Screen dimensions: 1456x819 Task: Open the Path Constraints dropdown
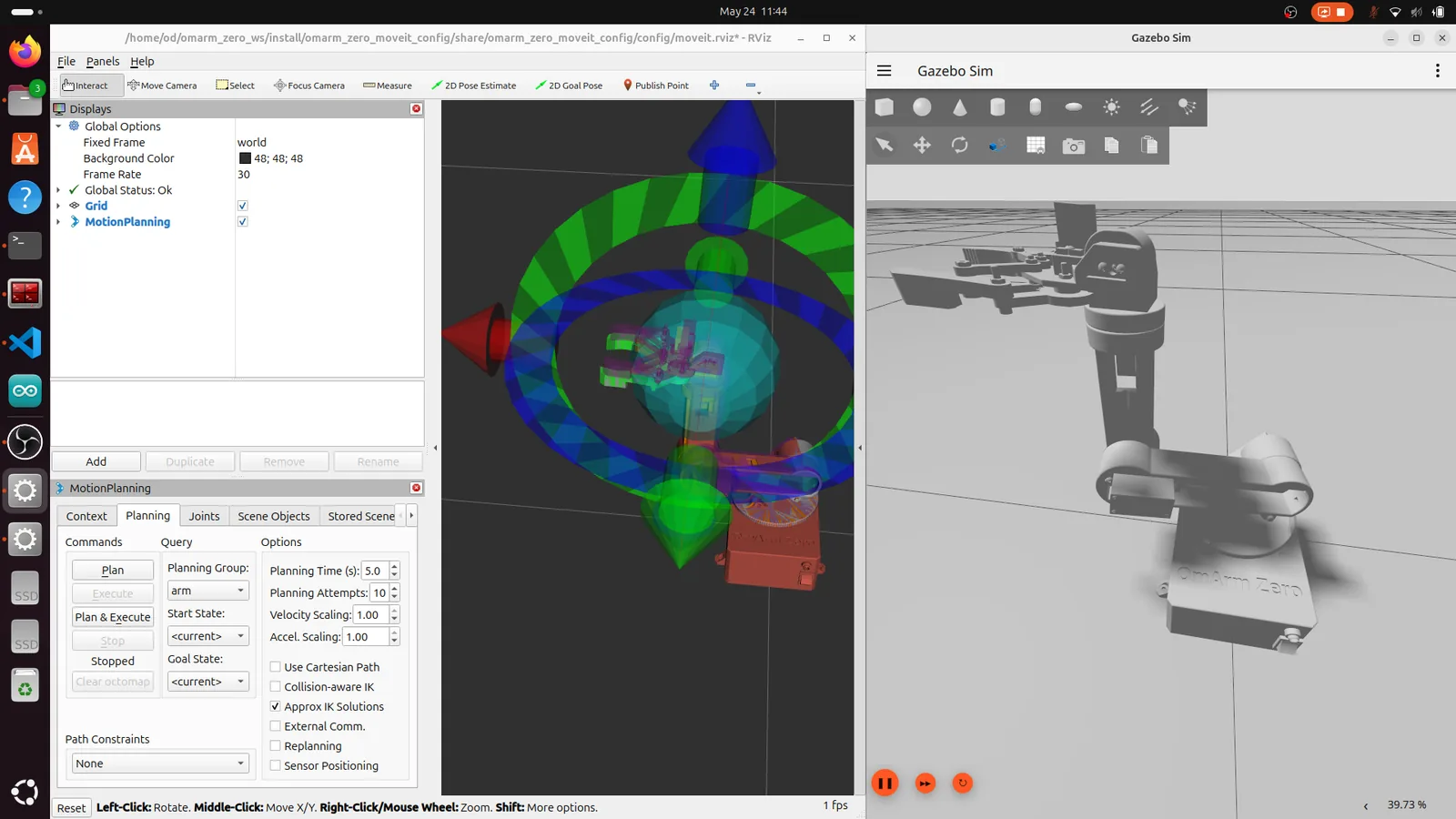point(160,763)
